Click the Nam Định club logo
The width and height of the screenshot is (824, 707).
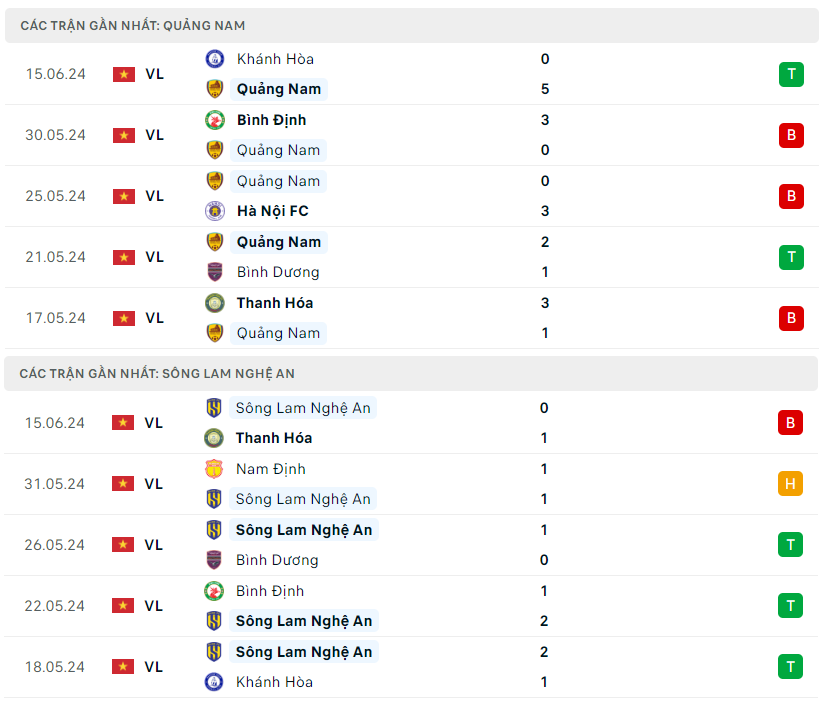point(214,469)
